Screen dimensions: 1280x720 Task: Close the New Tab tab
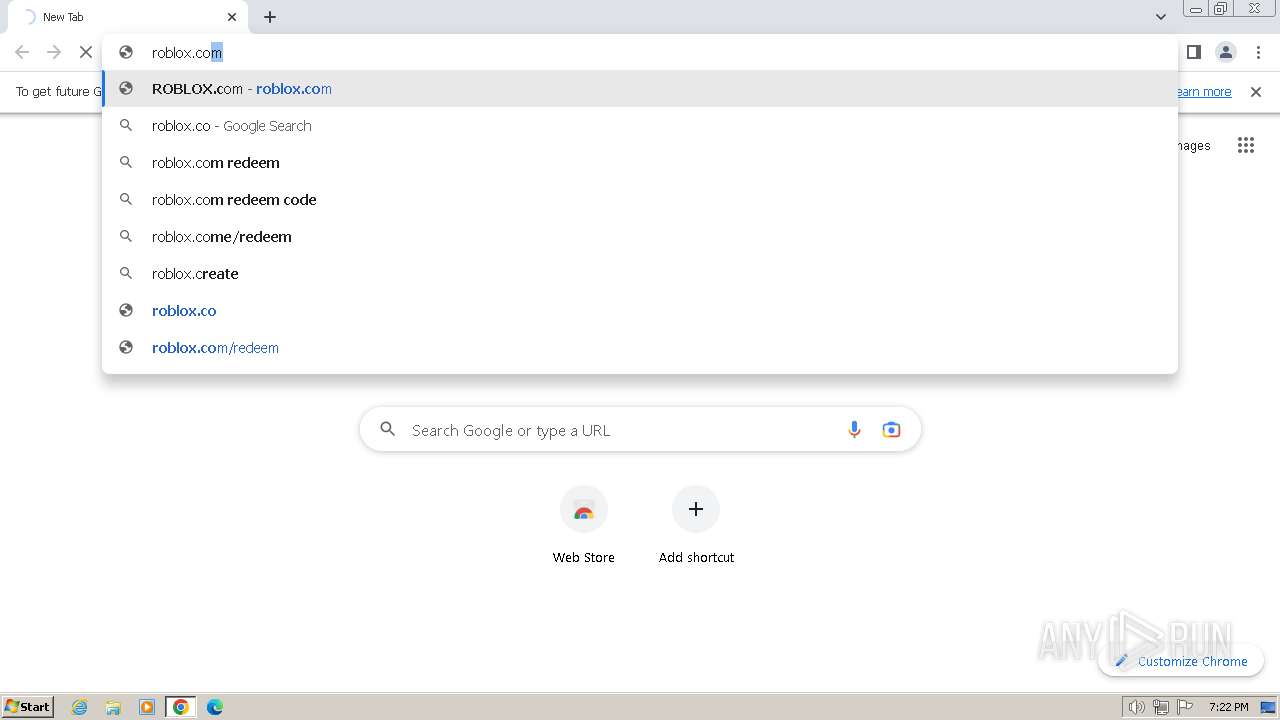tap(232, 17)
